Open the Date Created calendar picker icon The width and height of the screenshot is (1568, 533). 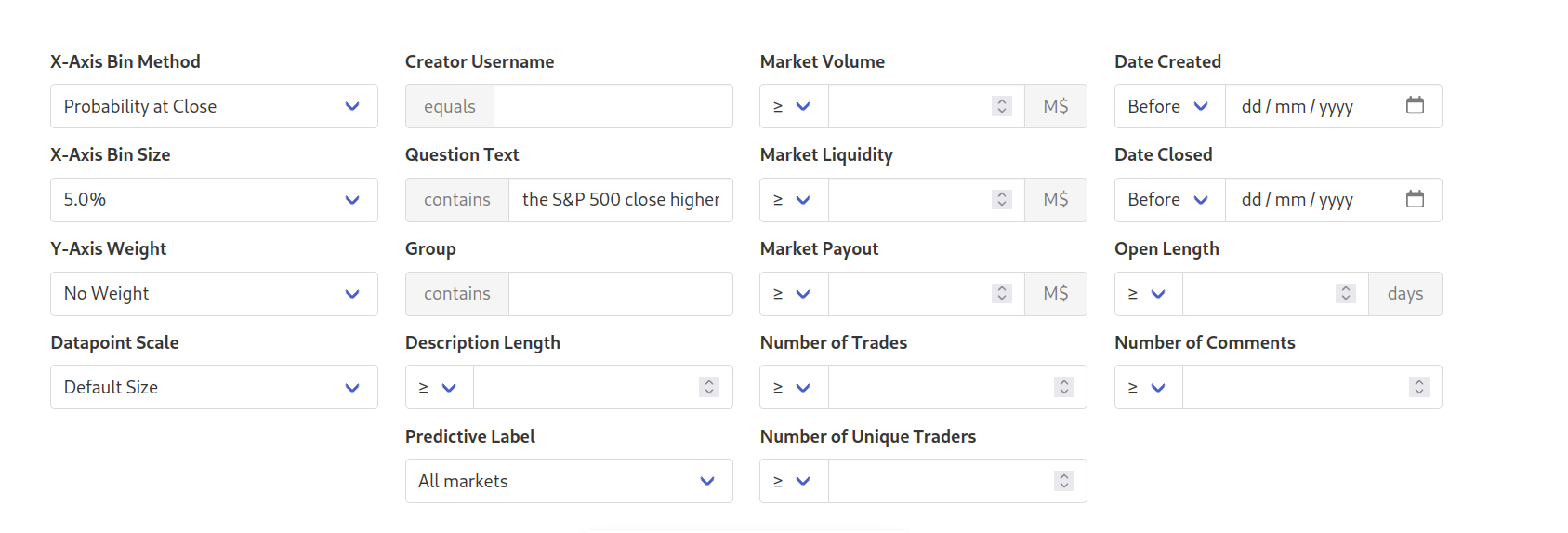(1415, 105)
